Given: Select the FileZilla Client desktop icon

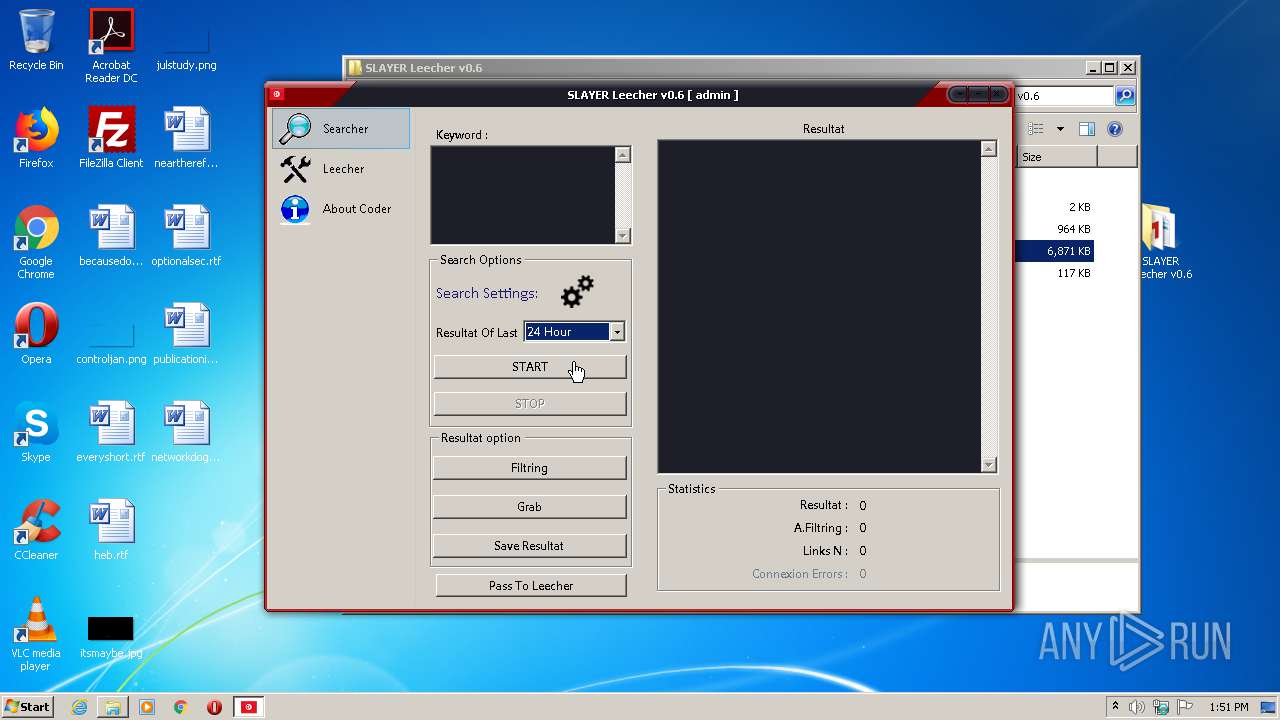Looking at the screenshot, I should (x=111, y=138).
